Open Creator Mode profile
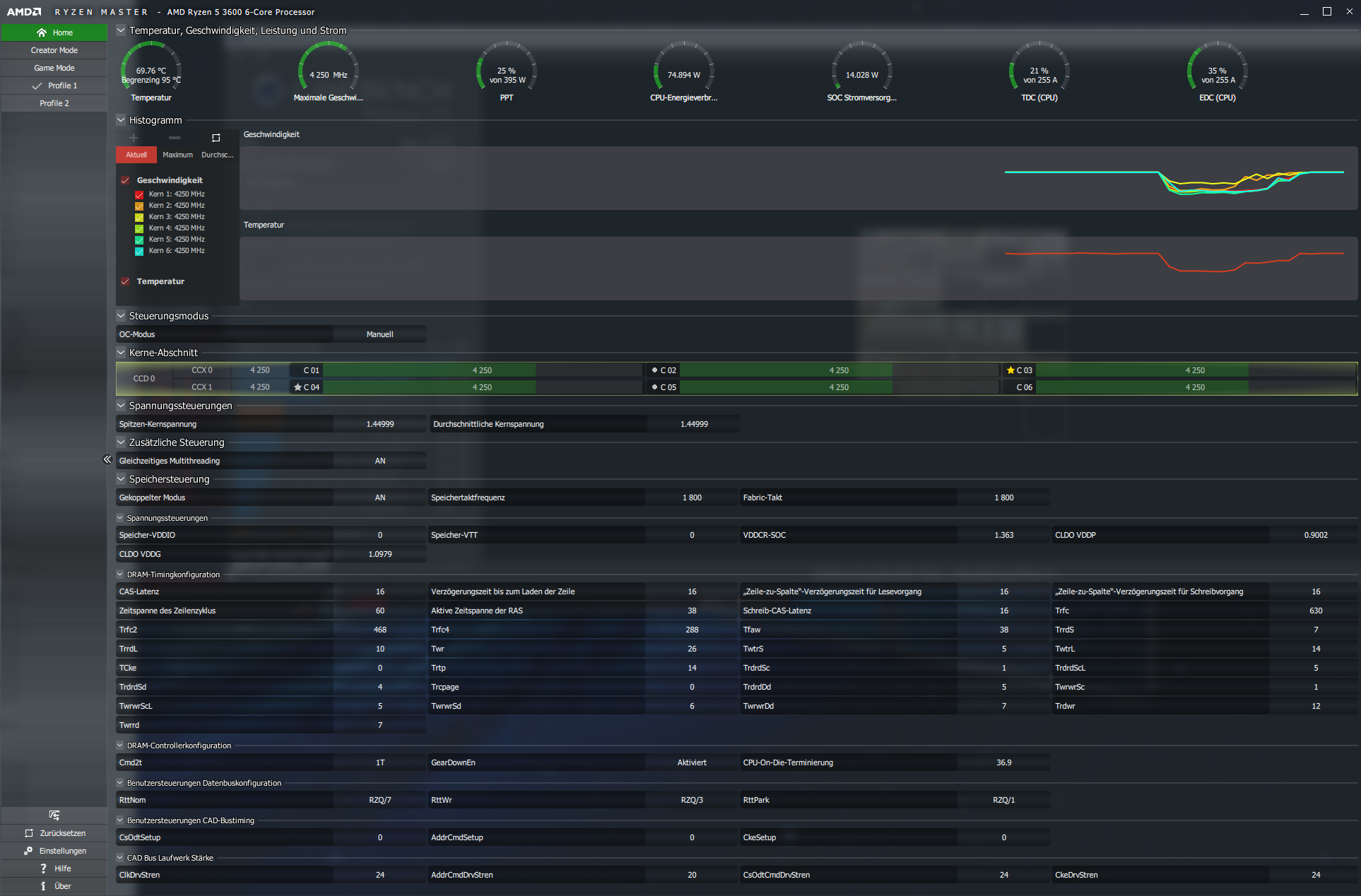 (x=54, y=50)
